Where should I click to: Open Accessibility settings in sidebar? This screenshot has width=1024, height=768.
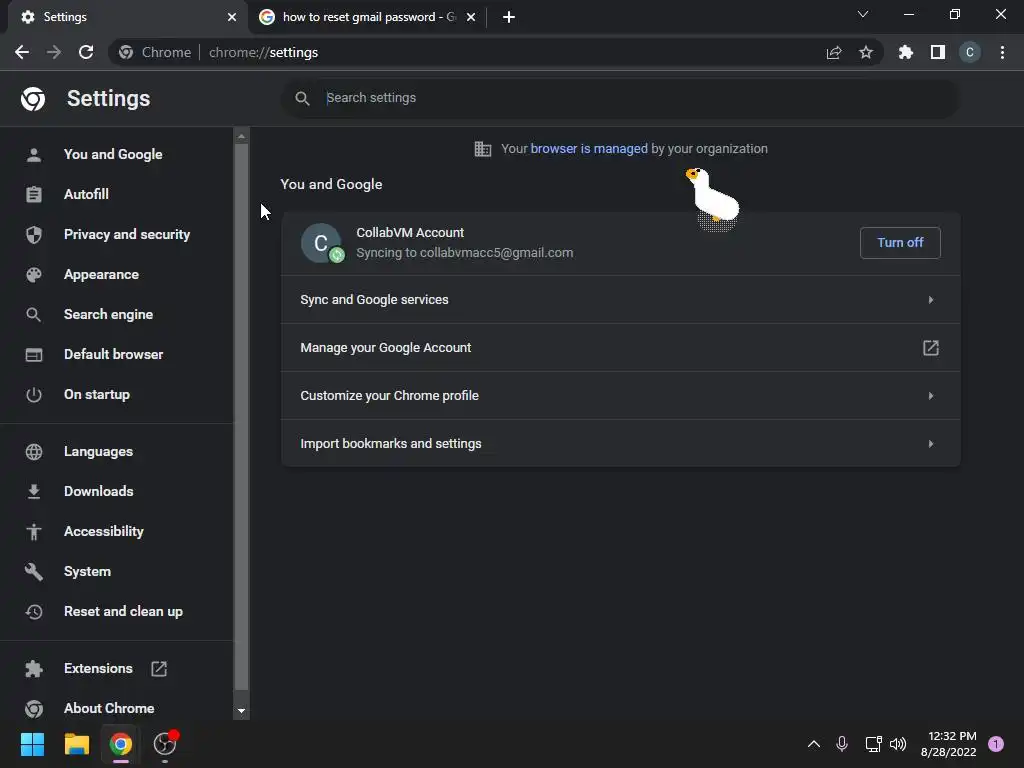coord(103,532)
